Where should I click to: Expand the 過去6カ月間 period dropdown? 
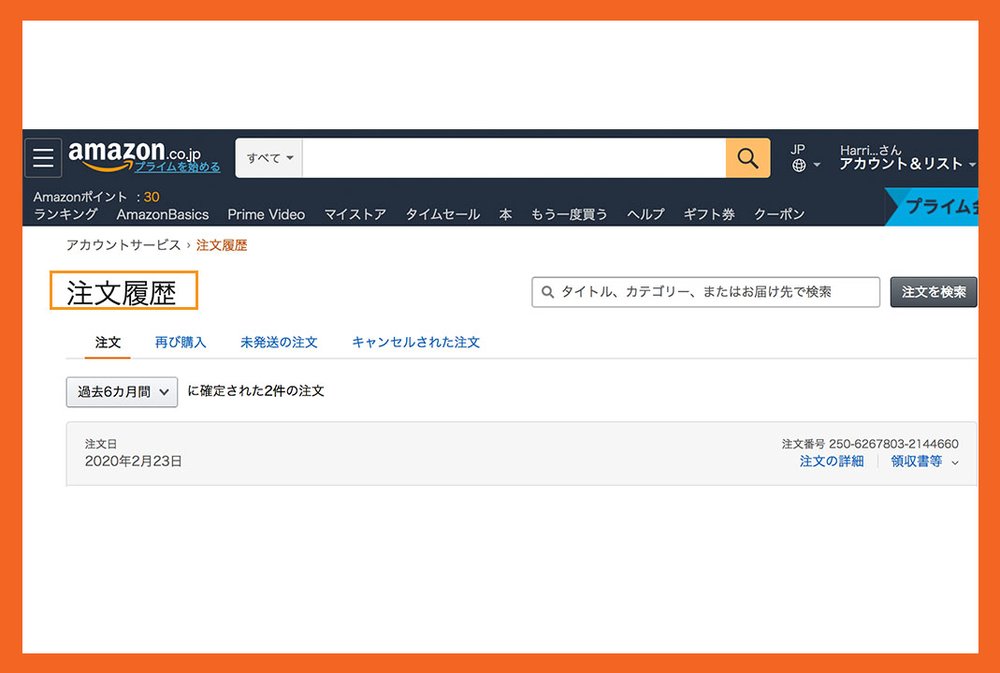(x=122, y=392)
